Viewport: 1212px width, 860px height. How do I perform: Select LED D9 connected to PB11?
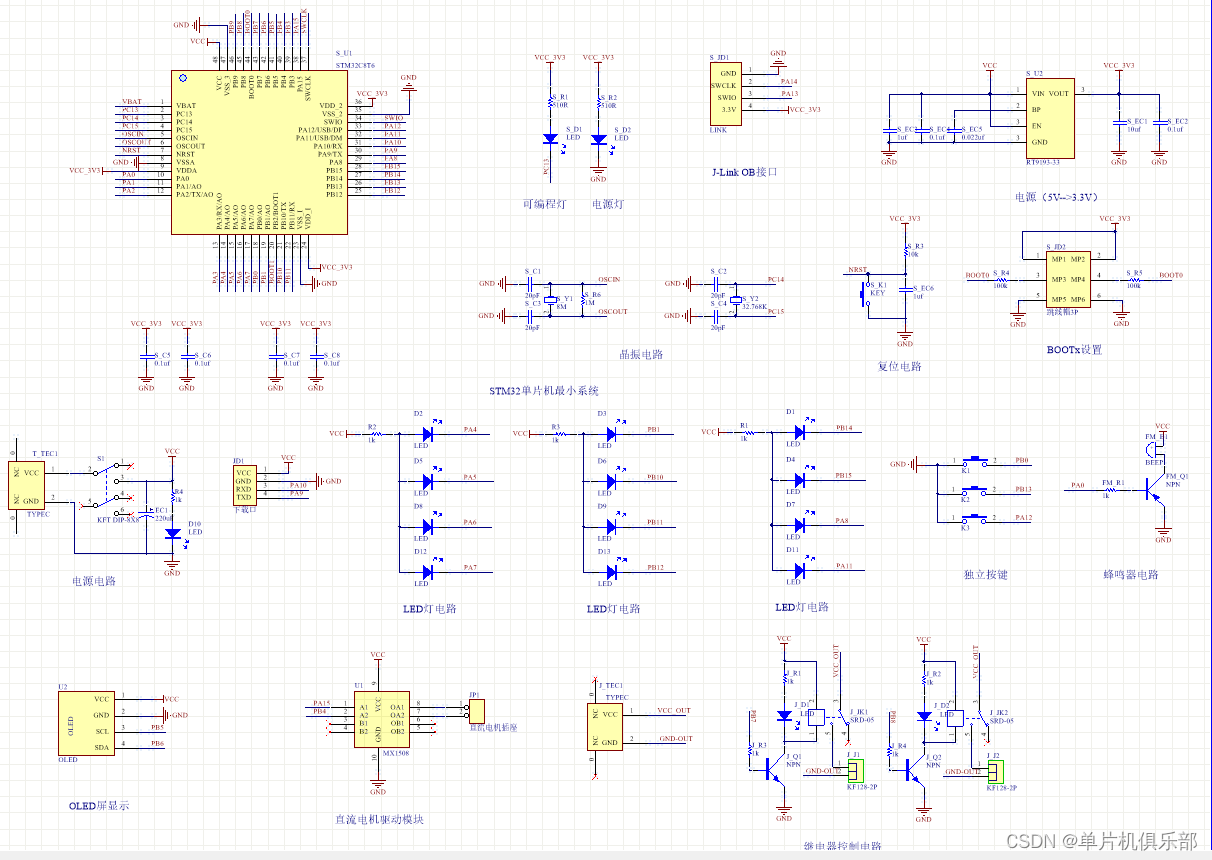click(611, 526)
